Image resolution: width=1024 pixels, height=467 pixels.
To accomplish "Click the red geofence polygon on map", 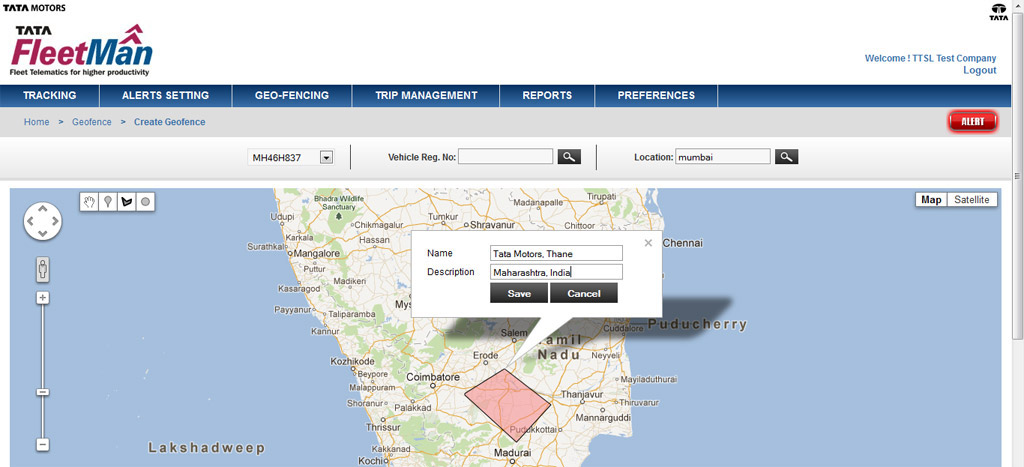I will click(508, 404).
